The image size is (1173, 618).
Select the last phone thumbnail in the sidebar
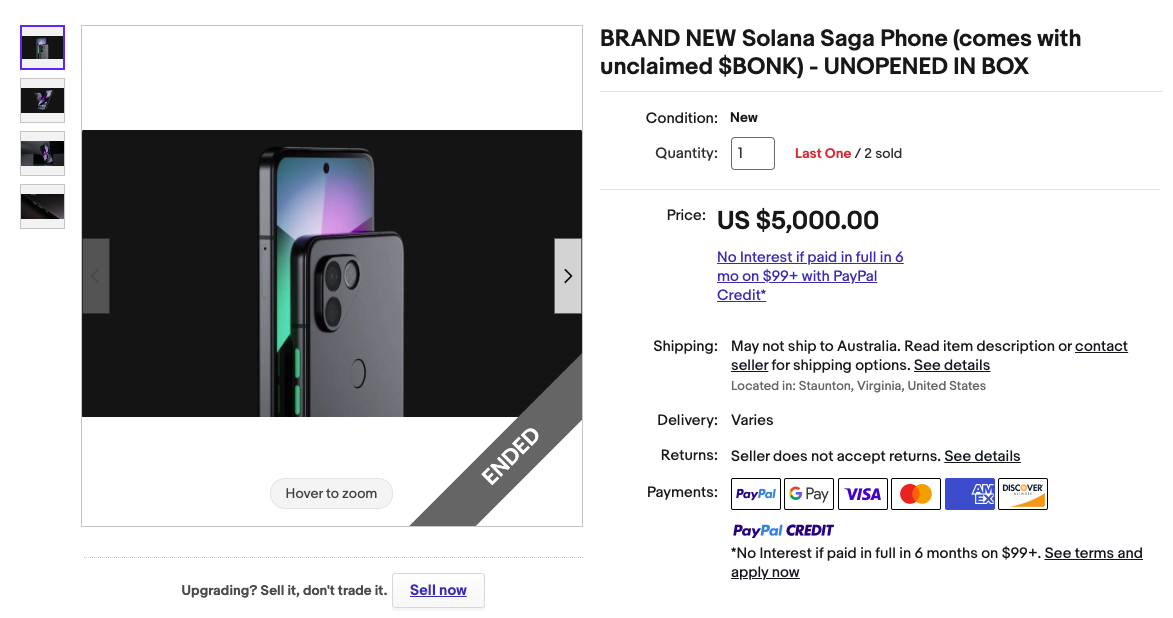tap(42, 207)
